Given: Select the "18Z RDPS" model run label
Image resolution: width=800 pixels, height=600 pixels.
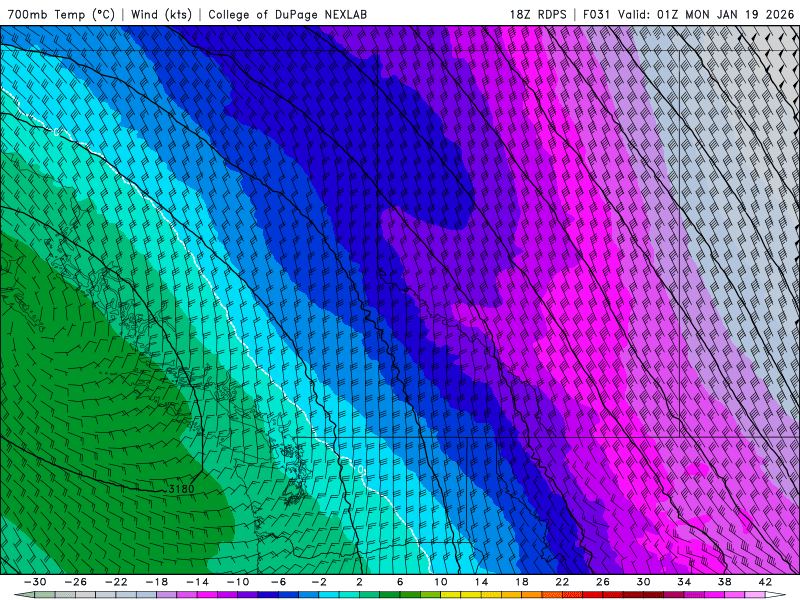Looking at the screenshot, I should (538, 14).
